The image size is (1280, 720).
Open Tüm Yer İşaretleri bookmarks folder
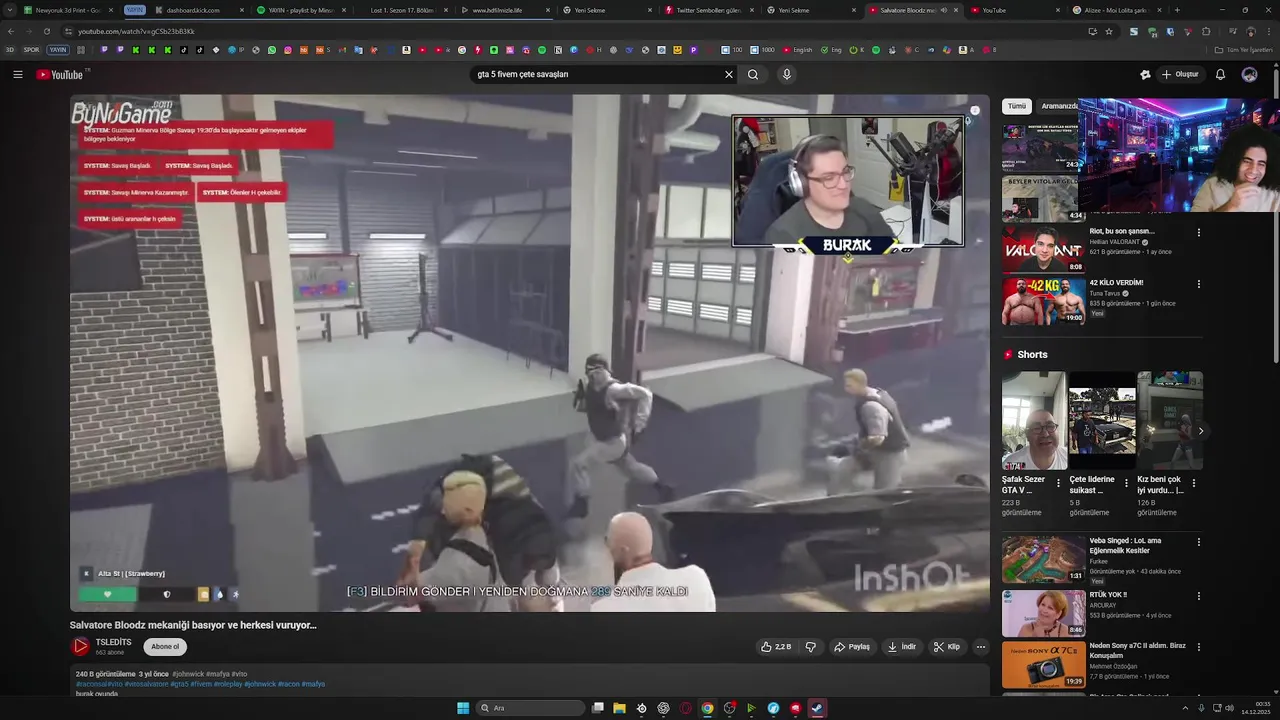pyautogui.click(x=1244, y=50)
